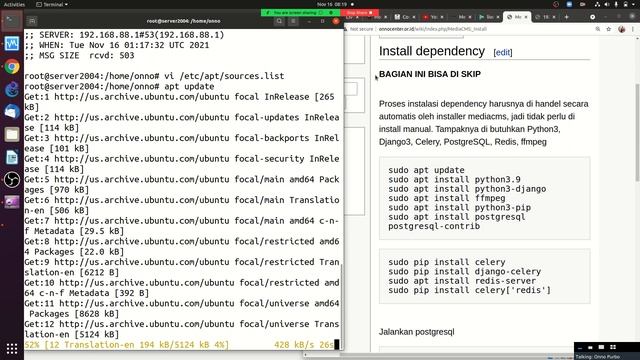Switch to the fifth Me browser tab
The width and height of the screenshot is (640, 360).
click(x=461, y=17)
